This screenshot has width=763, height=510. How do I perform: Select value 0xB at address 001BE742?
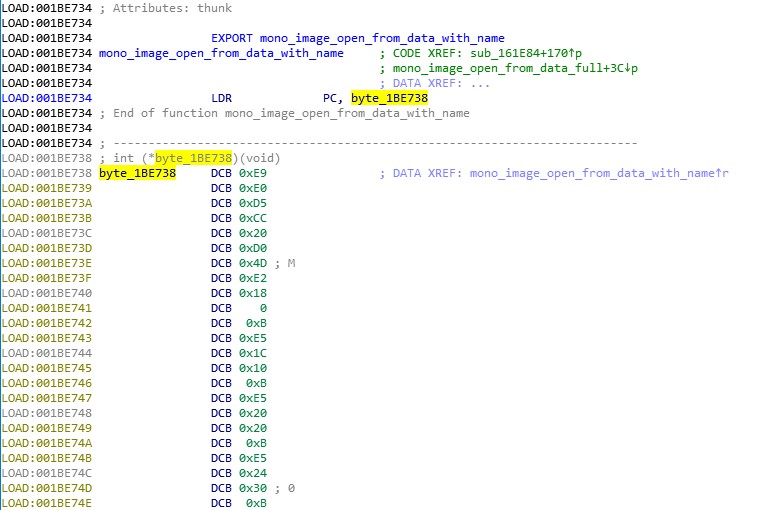[x=256, y=324]
